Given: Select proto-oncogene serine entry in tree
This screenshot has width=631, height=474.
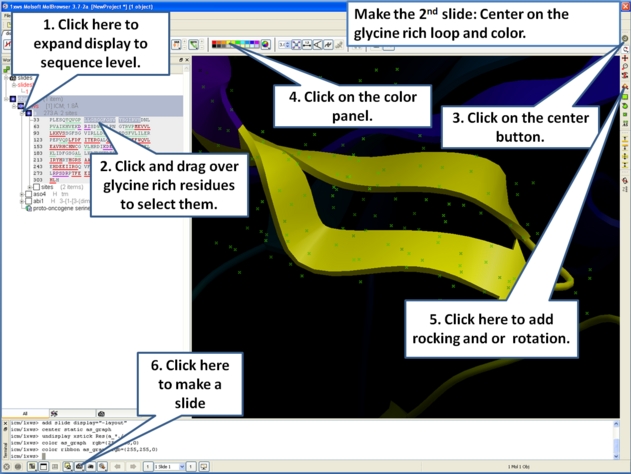Looking at the screenshot, I should coord(60,208).
